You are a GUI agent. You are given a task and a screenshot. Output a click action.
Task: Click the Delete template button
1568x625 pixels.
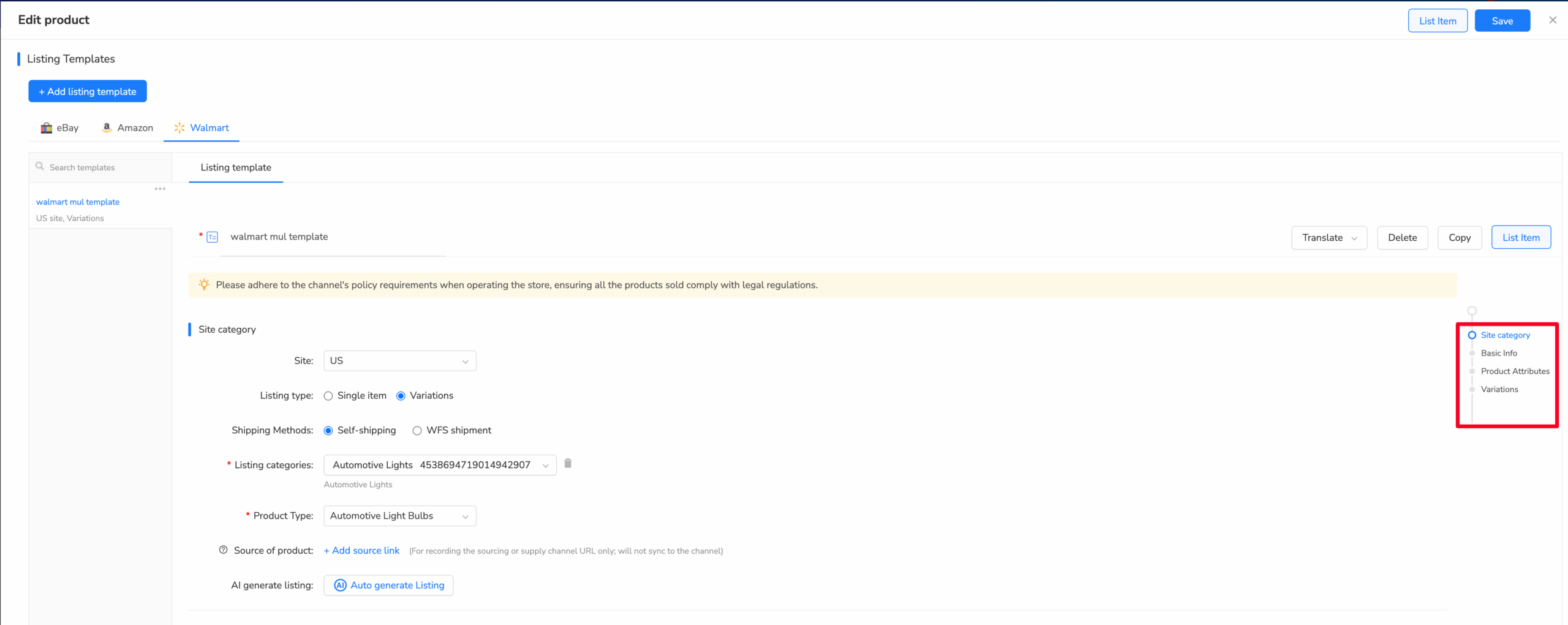pyautogui.click(x=1403, y=238)
